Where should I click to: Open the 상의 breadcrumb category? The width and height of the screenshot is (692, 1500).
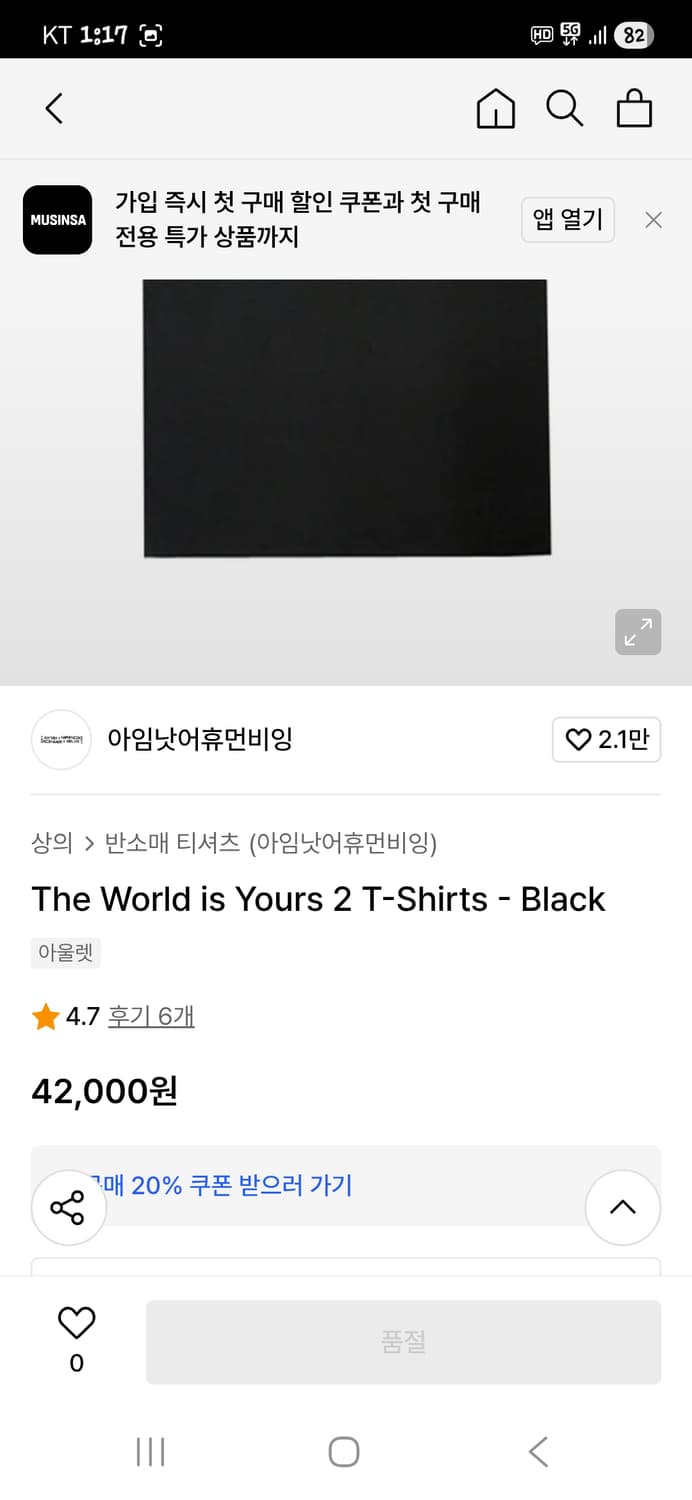click(48, 843)
